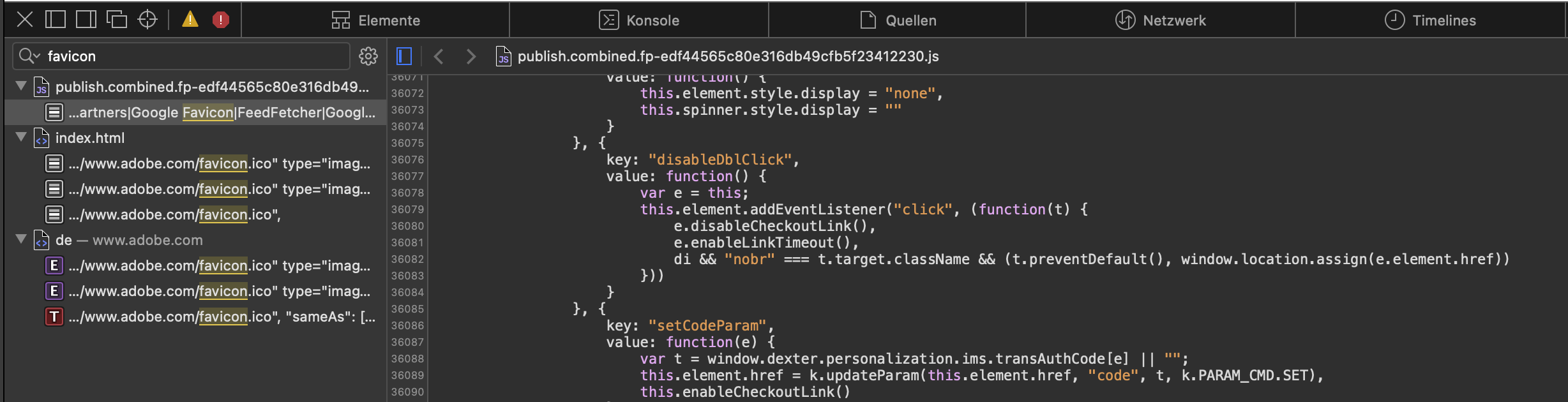Screen dimensions: 1568x402
Task: Collapse the index.html results group
Action: pos(21,137)
